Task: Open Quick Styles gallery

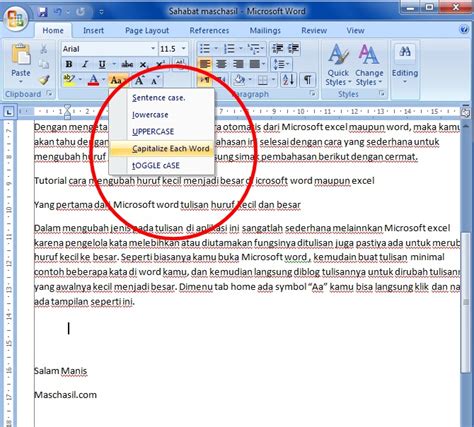Action: pos(338,65)
